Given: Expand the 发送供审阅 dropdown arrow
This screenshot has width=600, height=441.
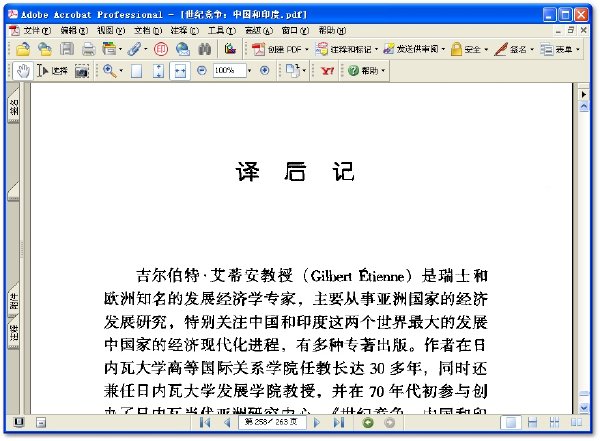Looking at the screenshot, I should pyautogui.click(x=443, y=49).
